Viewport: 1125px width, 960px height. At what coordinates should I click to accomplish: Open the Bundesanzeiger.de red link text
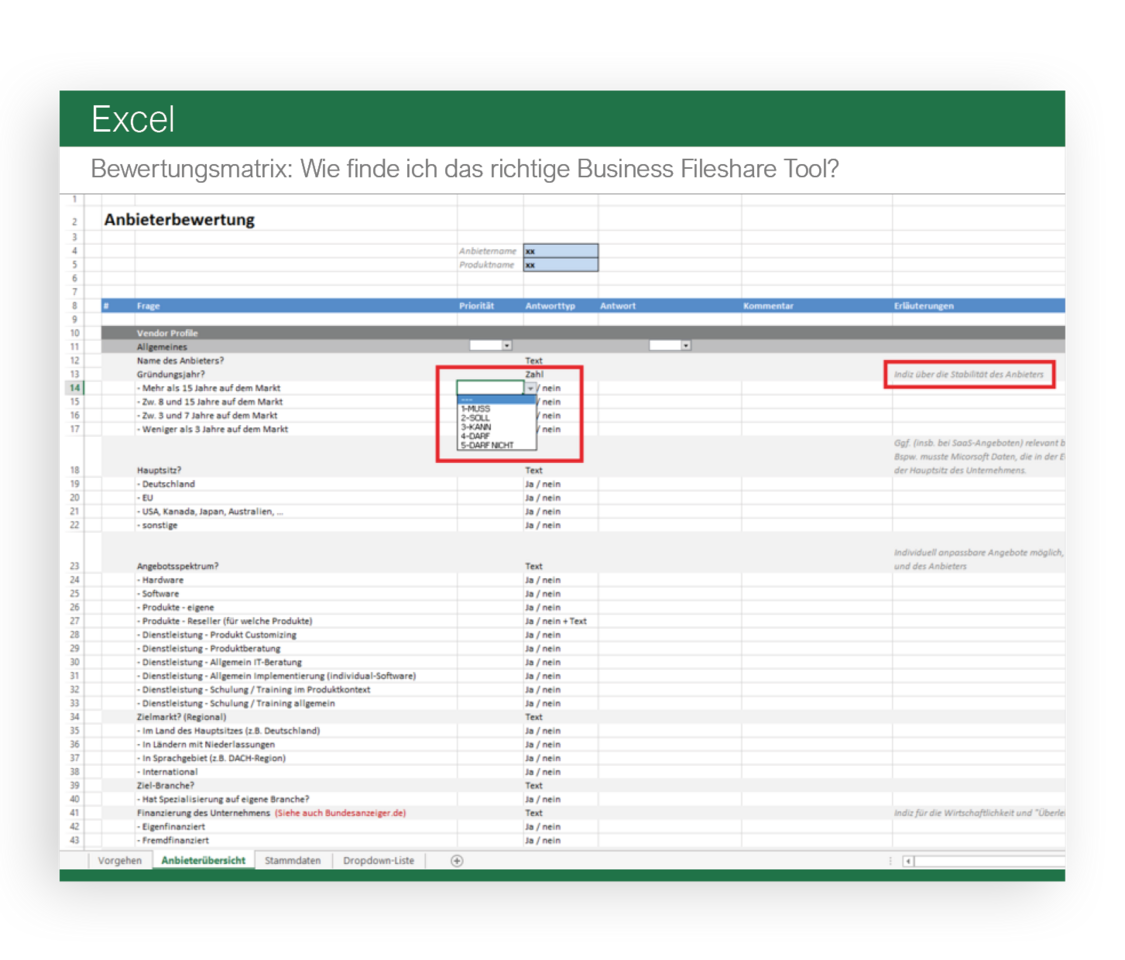(340, 813)
